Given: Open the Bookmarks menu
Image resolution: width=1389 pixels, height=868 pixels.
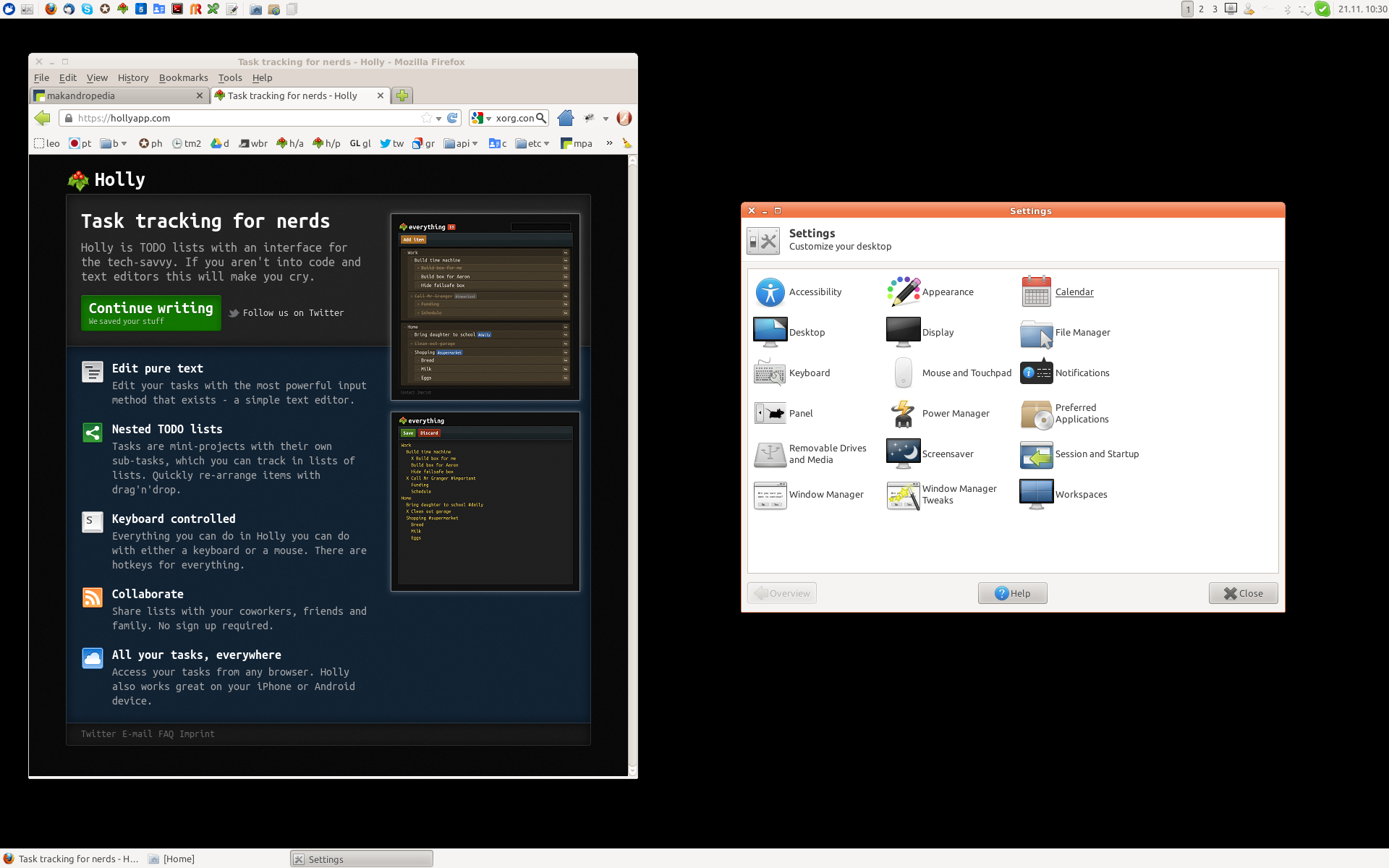Looking at the screenshot, I should click(x=183, y=77).
